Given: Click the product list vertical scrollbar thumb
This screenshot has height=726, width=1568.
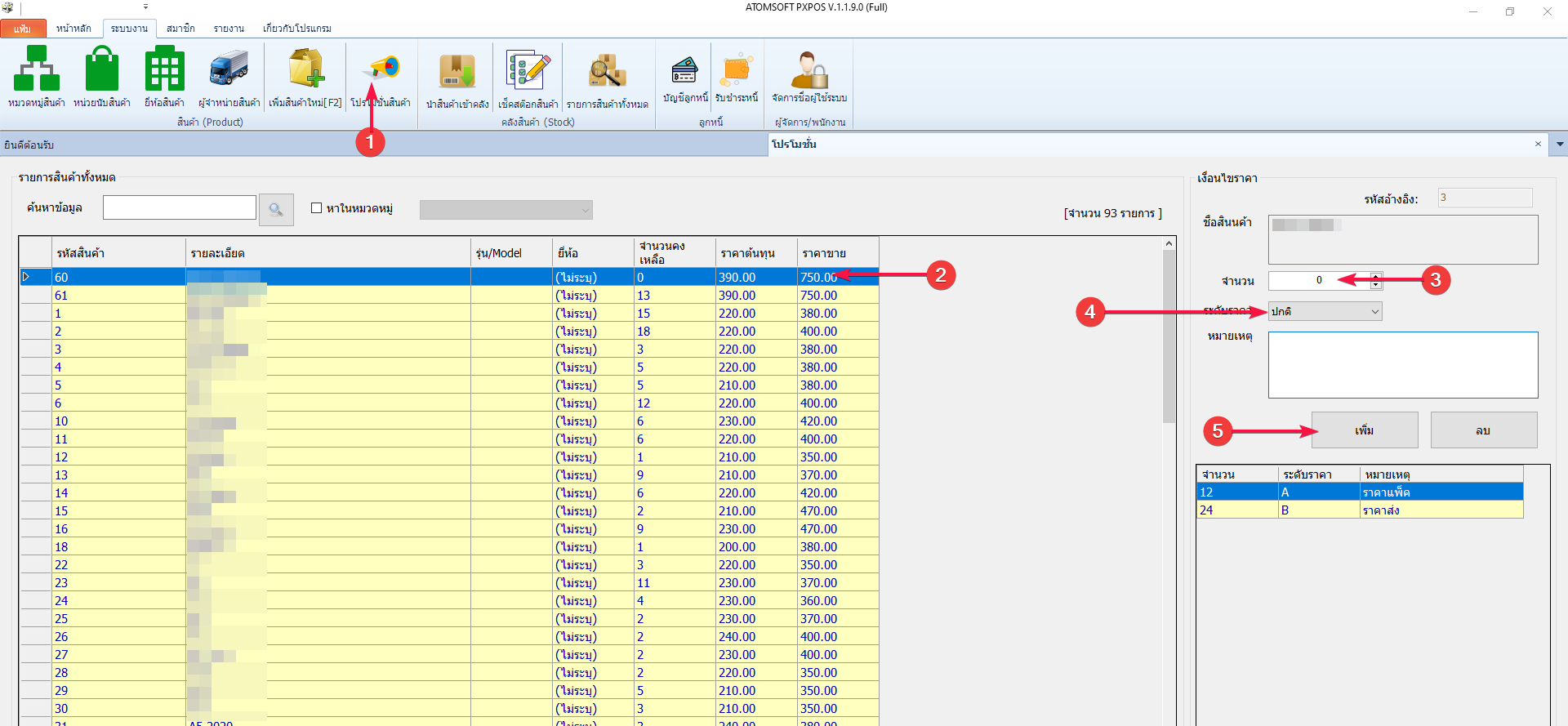Looking at the screenshot, I should pos(1169,336).
